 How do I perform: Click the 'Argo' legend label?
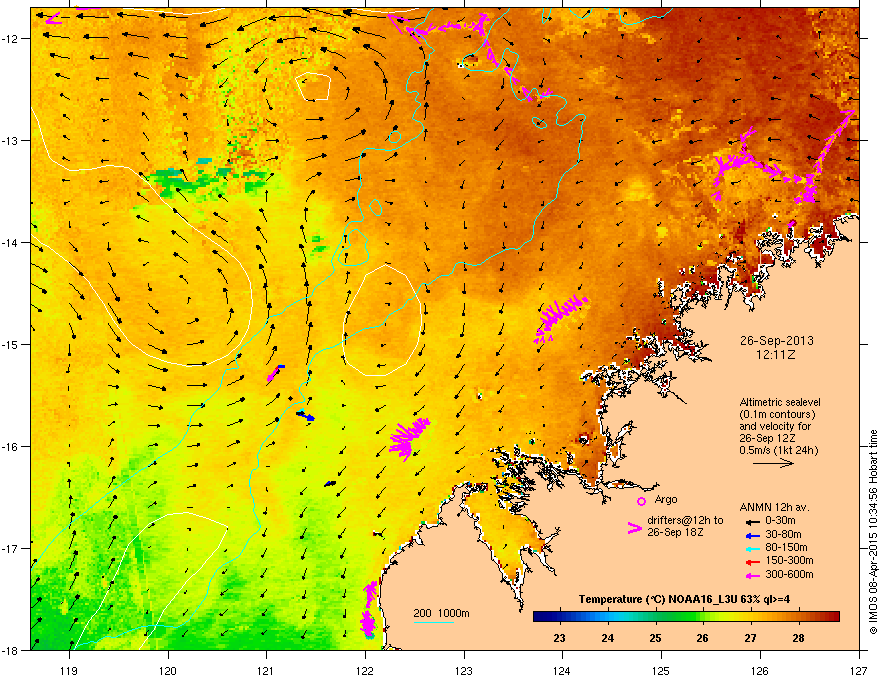pyautogui.click(x=666, y=499)
